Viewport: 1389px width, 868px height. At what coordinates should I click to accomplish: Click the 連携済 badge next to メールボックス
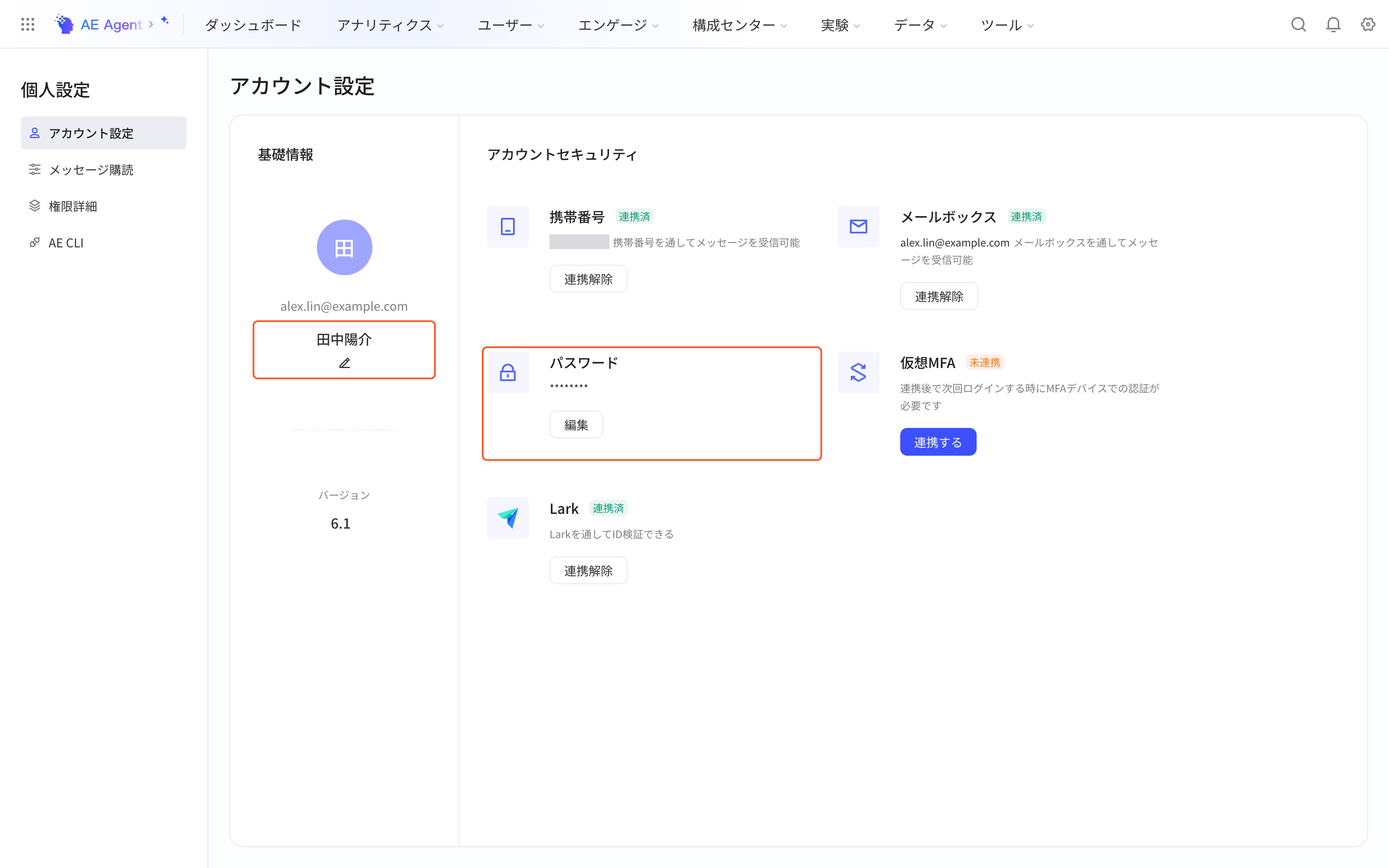pyautogui.click(x=1026, y=217)
